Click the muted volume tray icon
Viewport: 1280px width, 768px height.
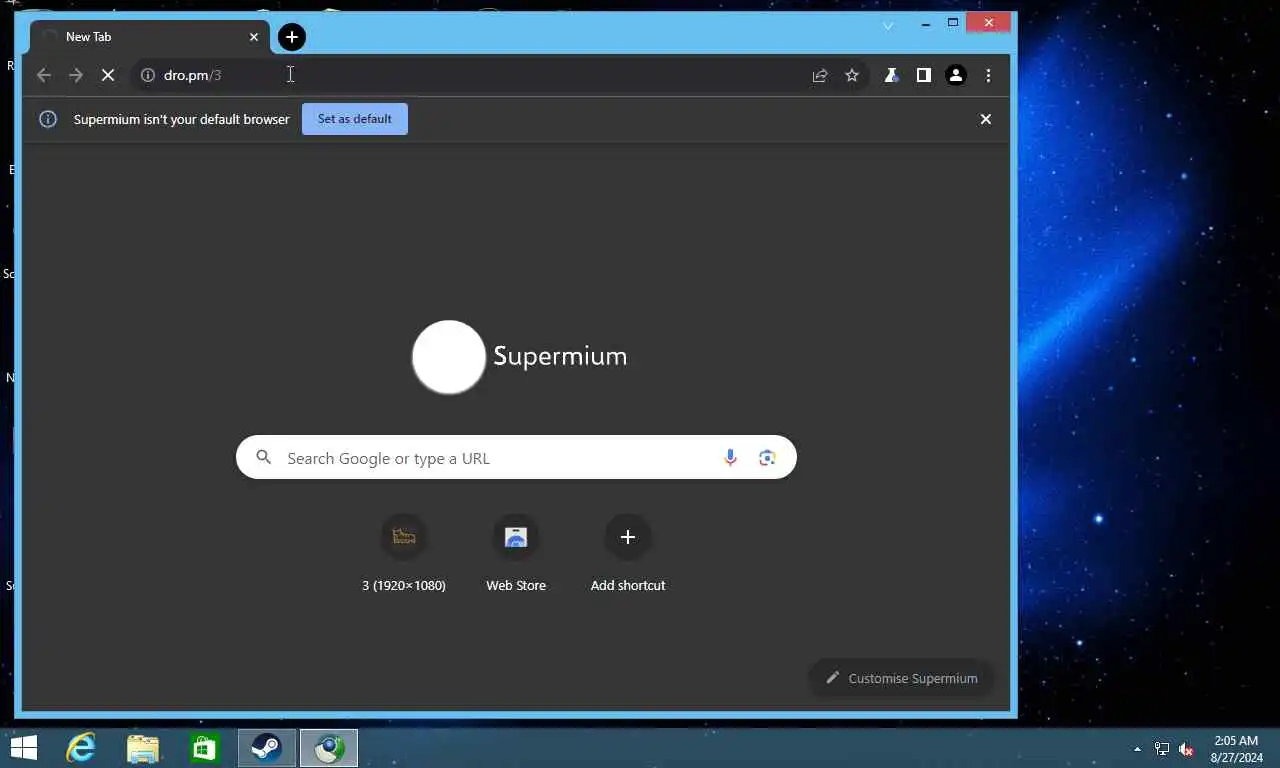(x=1187, y=749)
